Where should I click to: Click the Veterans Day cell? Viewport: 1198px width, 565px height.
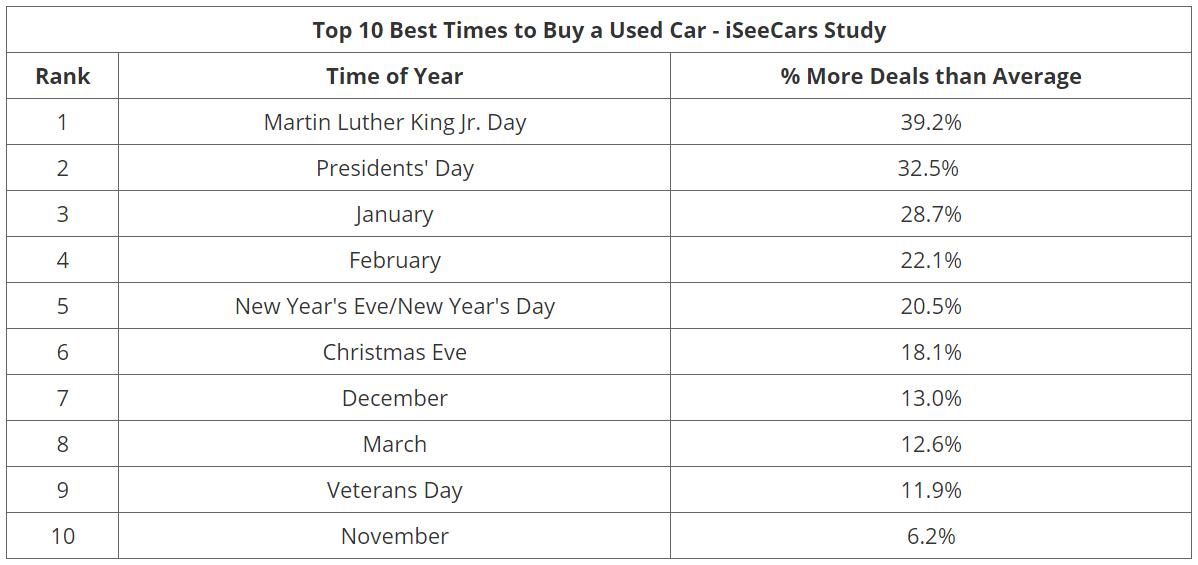[394, 490]
